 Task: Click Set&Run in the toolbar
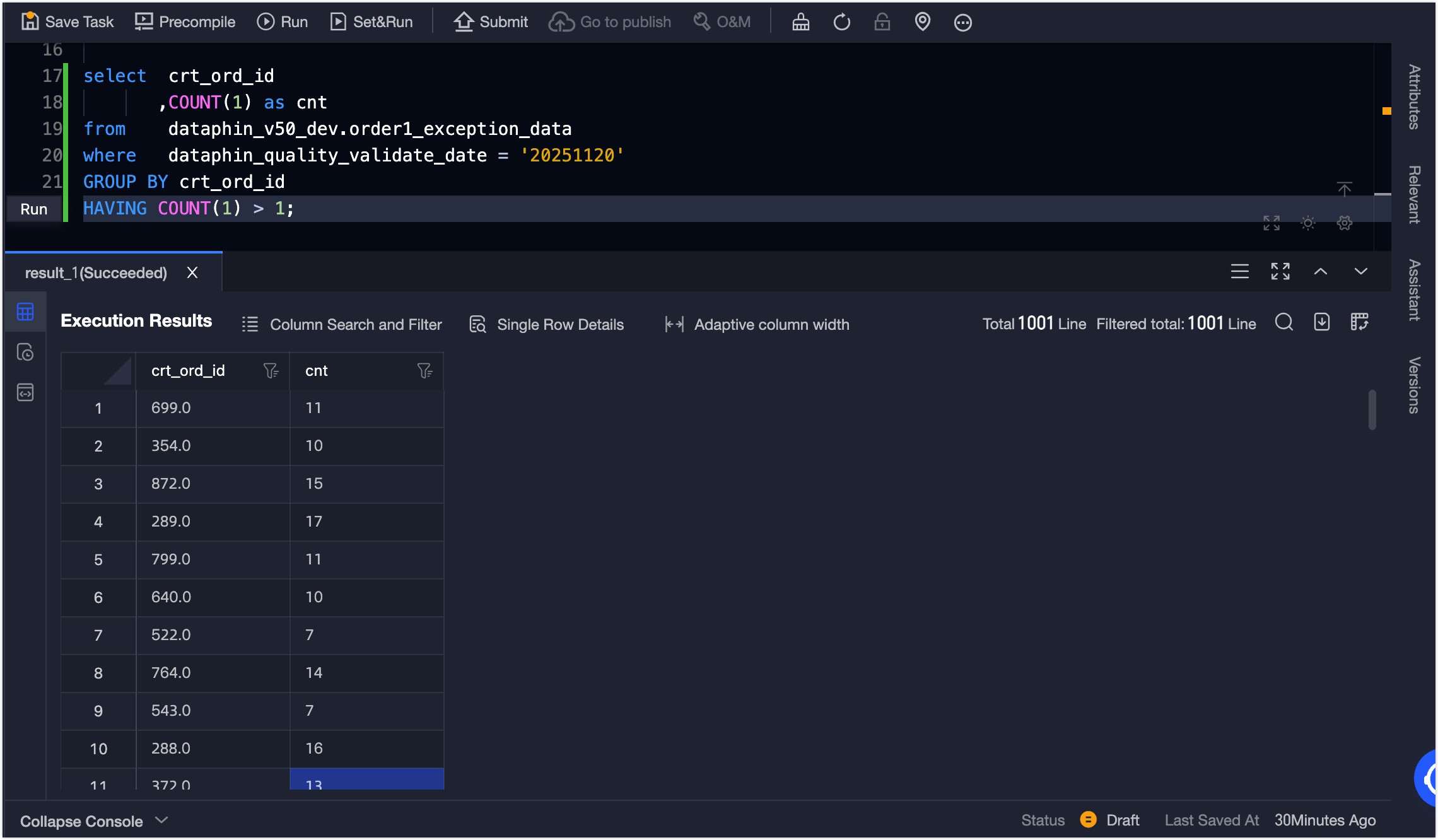(x=371, y=22)
